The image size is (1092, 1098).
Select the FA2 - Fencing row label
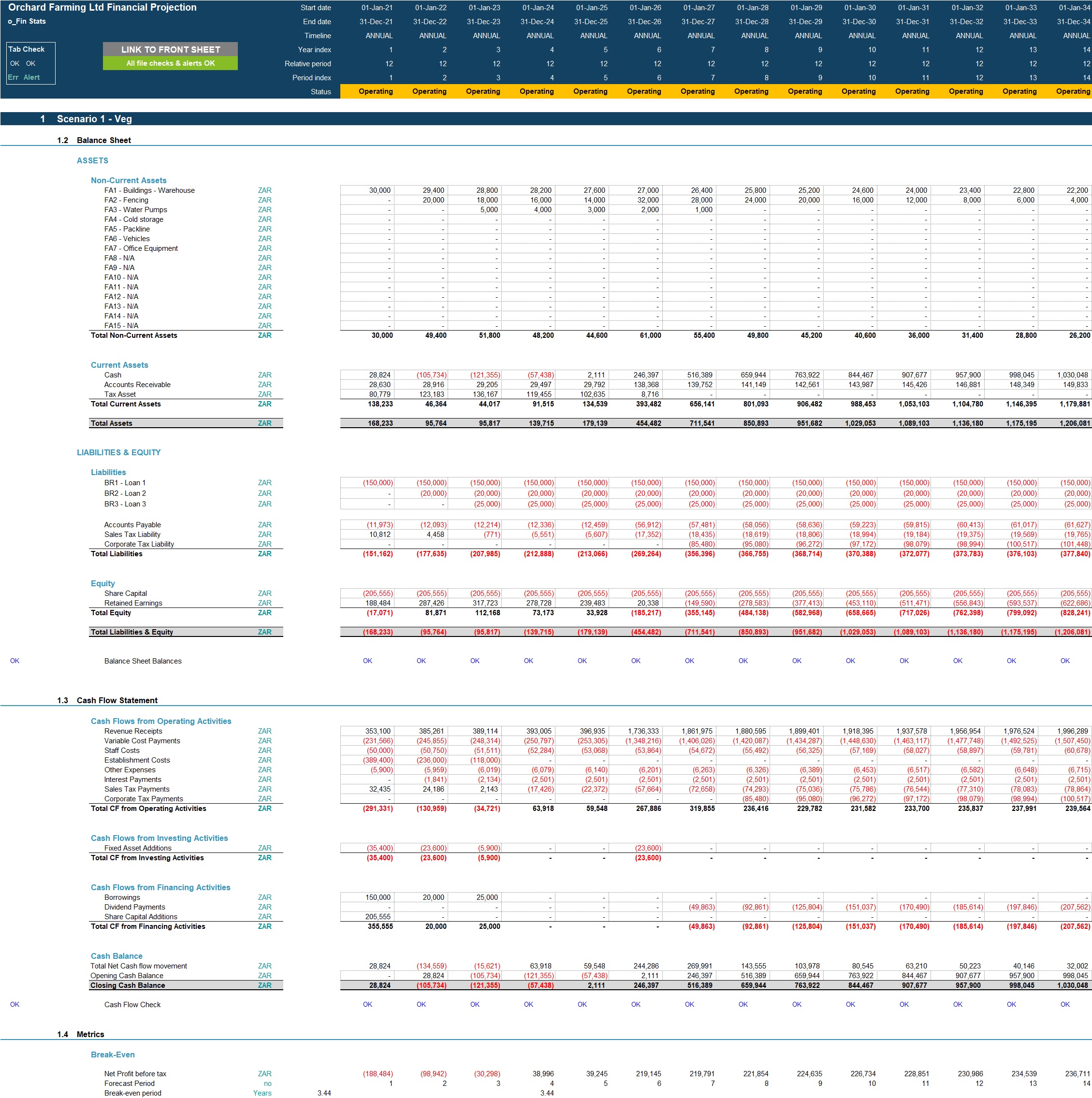click(126, 200)
